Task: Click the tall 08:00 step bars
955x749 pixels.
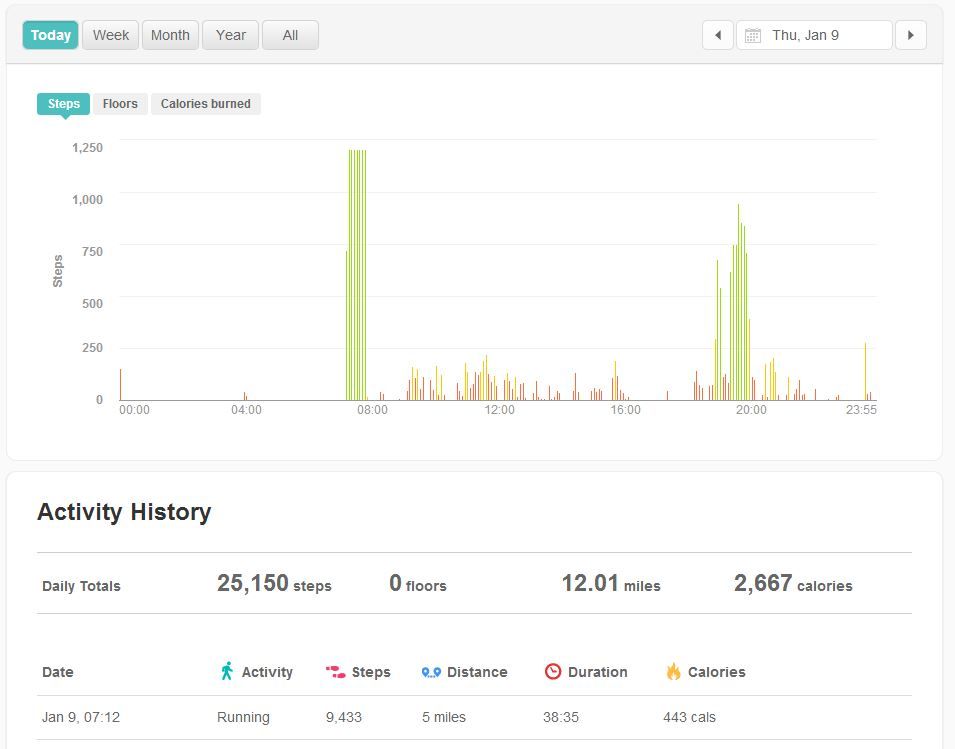Action: point(356,274)
